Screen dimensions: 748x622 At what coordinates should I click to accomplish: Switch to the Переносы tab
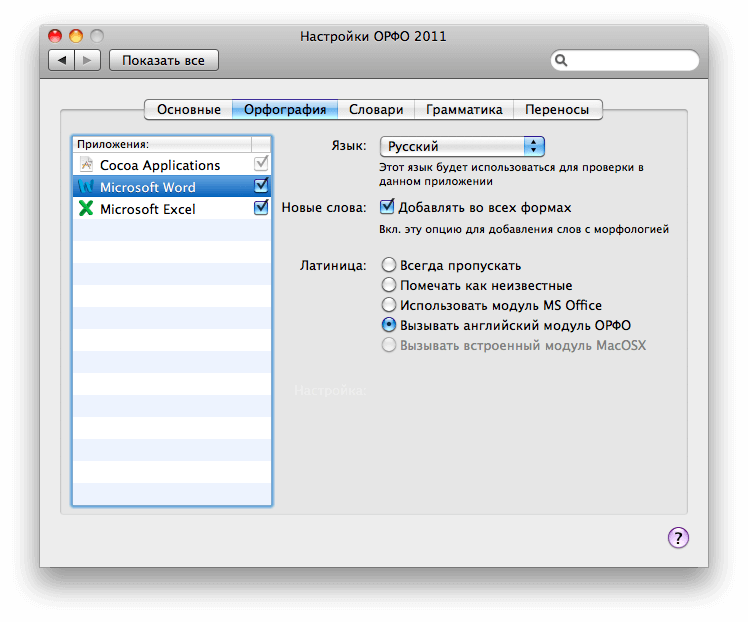pos(557,110)
